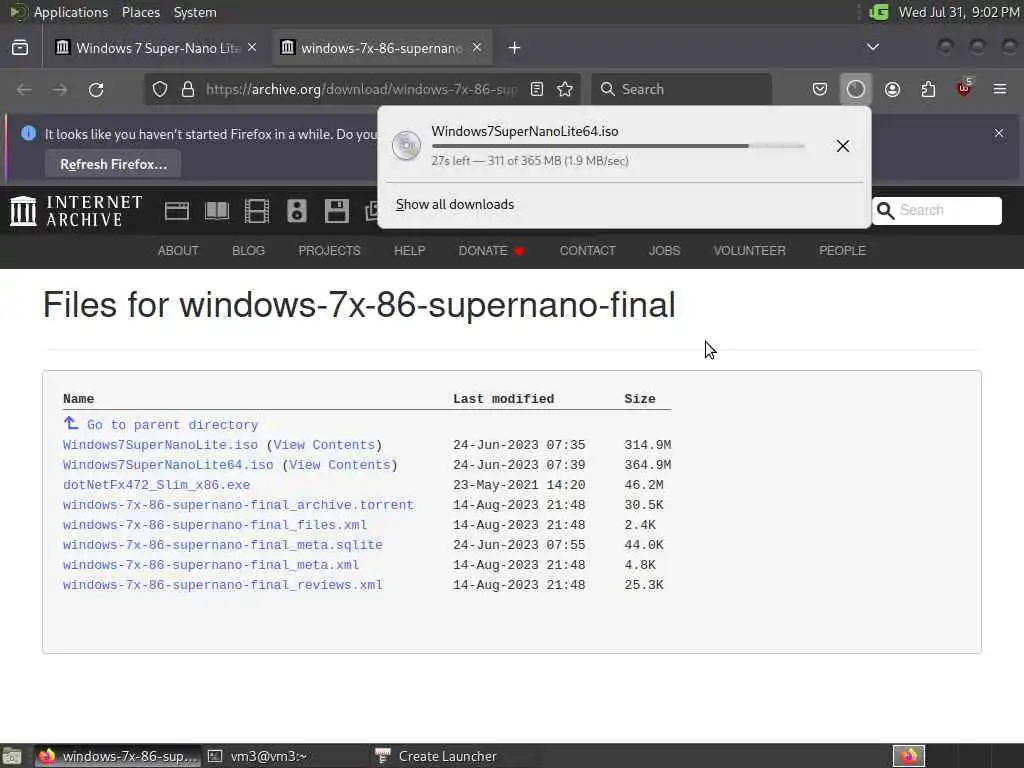Toggle the downloads panel toolbar button
The image size is (1024, 768).
click(856, 89)
